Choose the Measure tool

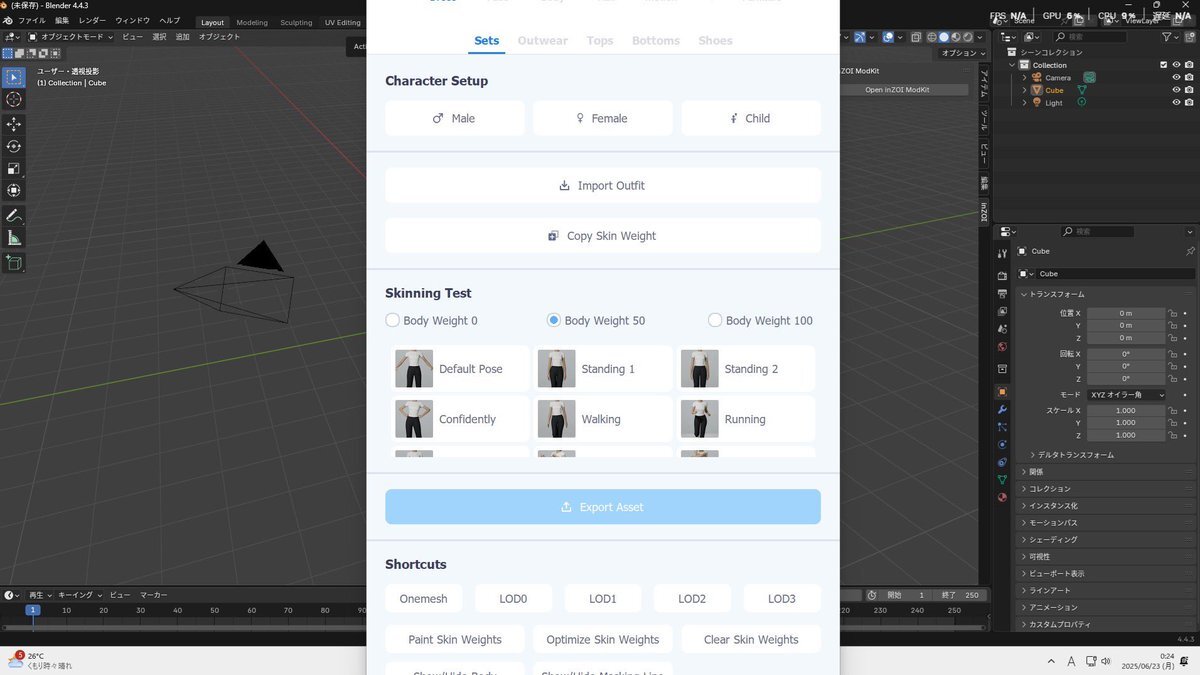point(14,237)
